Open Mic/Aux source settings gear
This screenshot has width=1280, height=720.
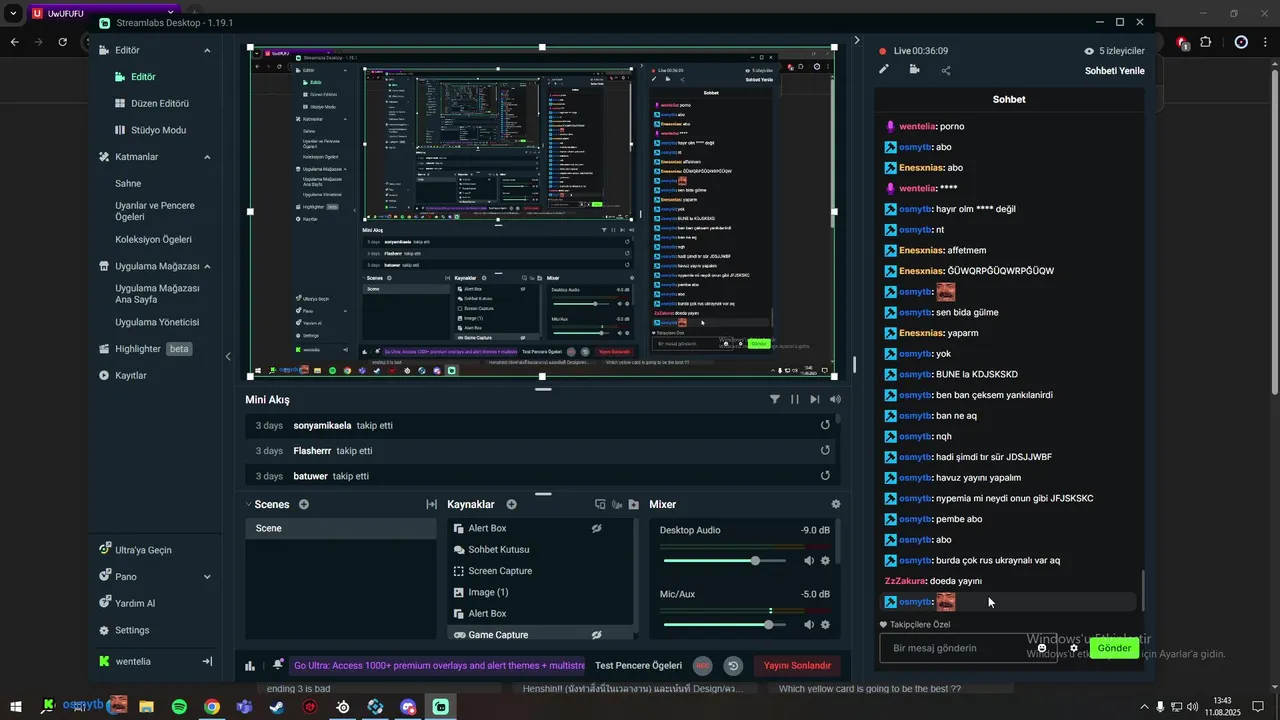coord(825,624)
